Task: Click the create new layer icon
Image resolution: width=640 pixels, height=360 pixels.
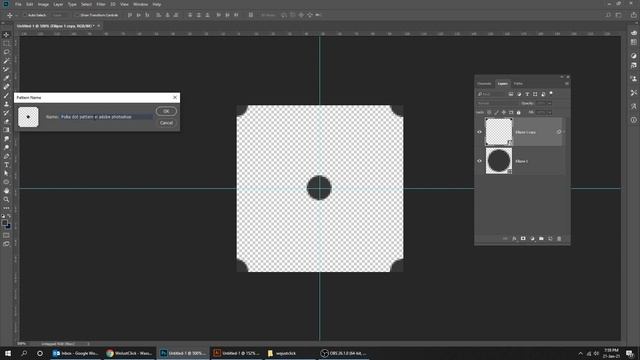Action: (x=550, y=238)
